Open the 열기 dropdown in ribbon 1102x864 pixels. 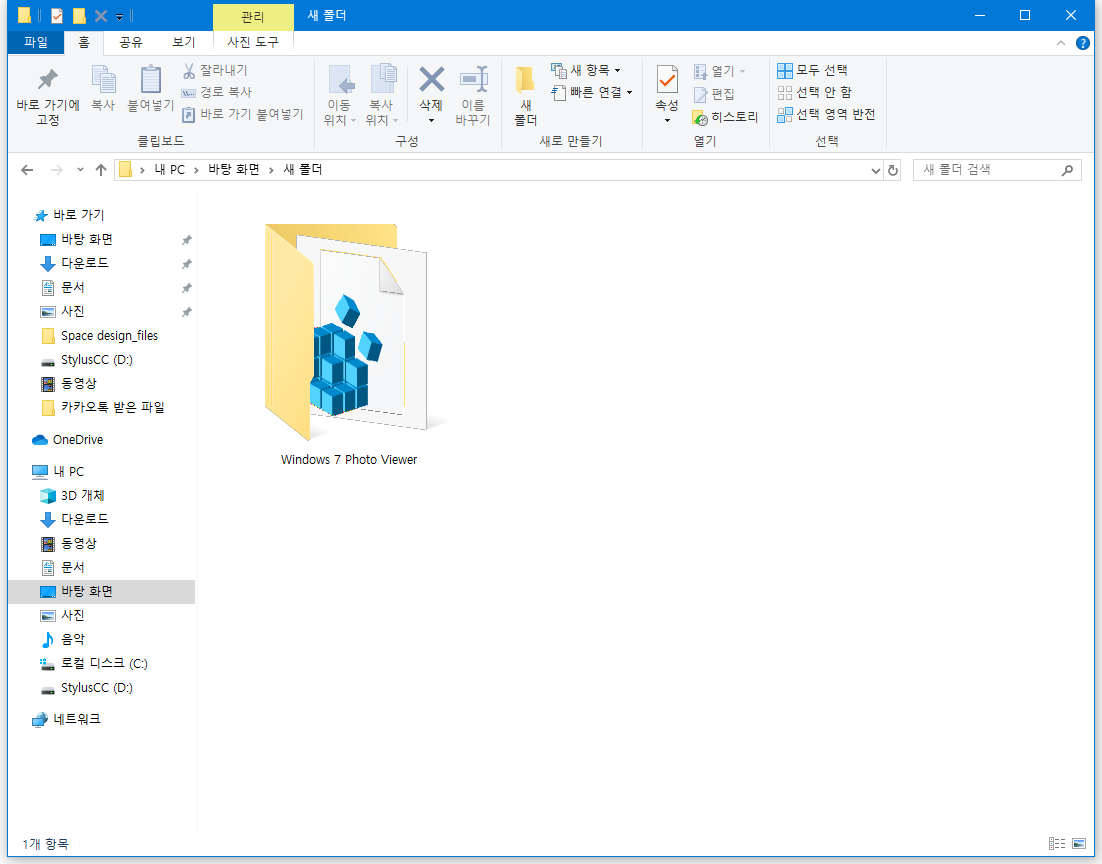(720, 71)
